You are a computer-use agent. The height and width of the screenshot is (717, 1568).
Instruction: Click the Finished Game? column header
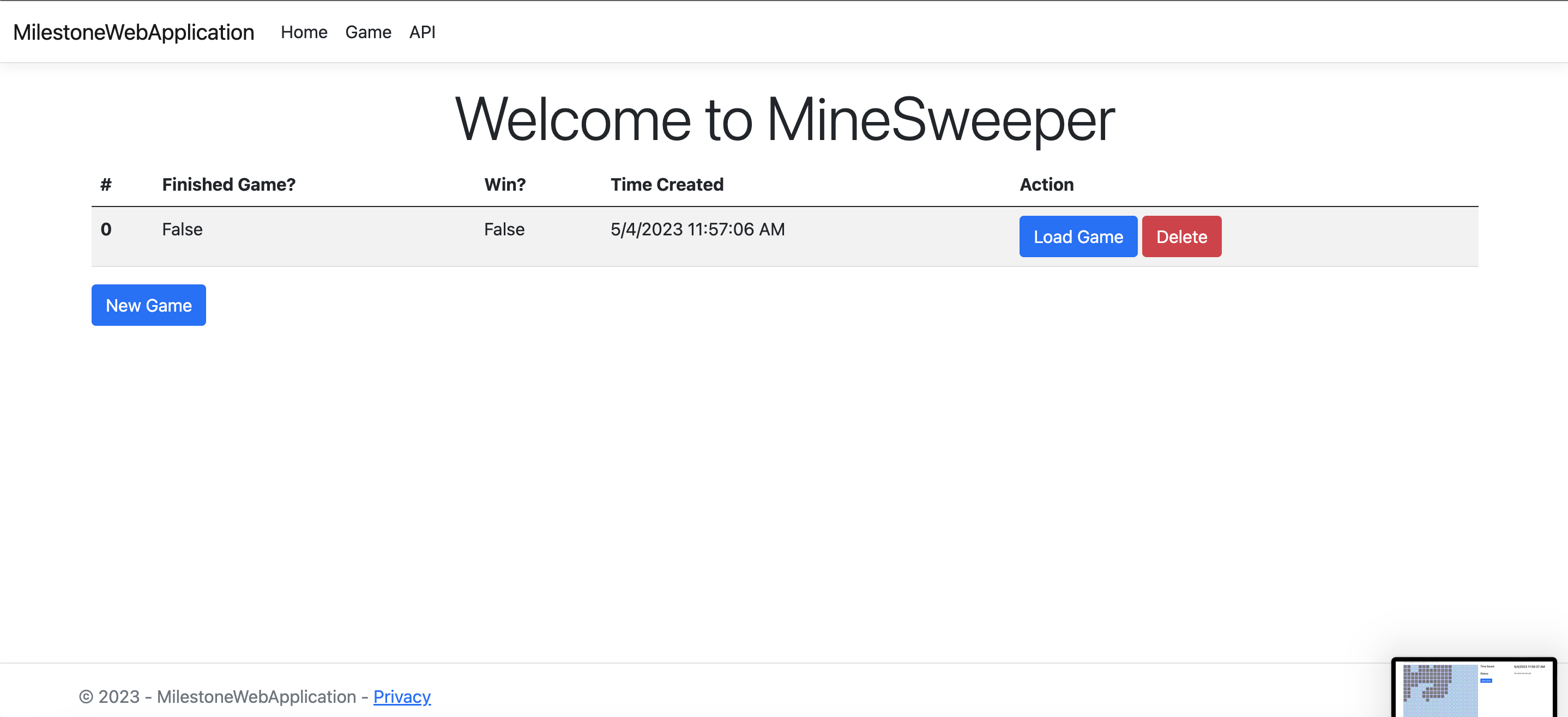pos(229,184)
